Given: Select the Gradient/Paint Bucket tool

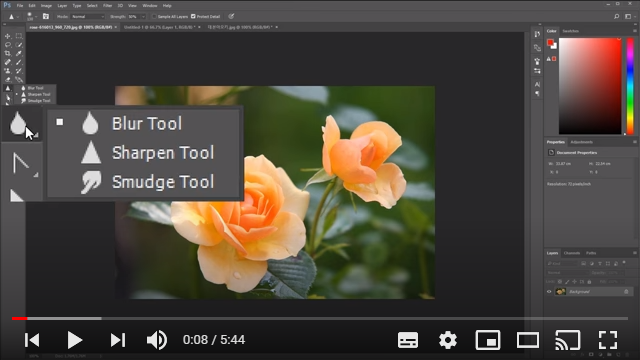Looking at the screenshot, I should point(19,80).
